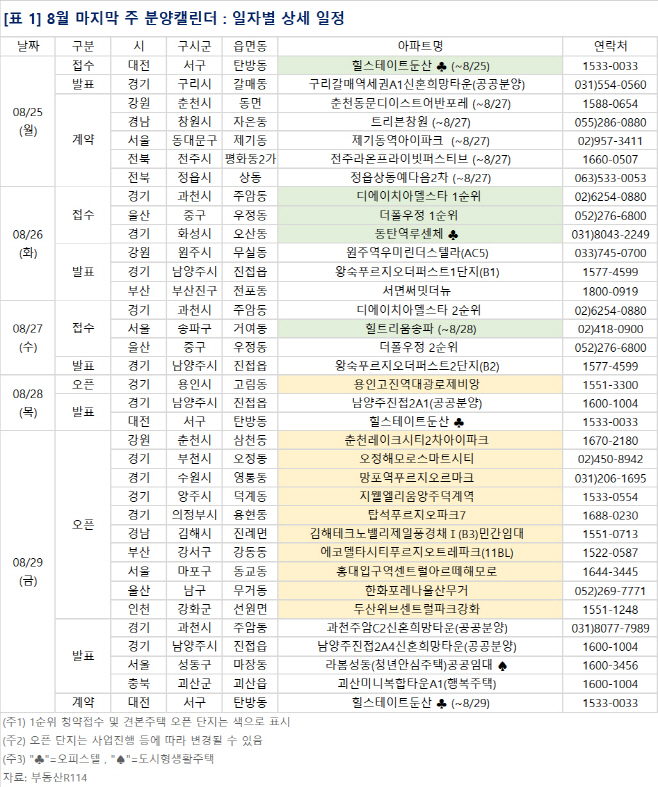Click phone number '031)554-0560'
658x787 pixels.
point(610,85)
